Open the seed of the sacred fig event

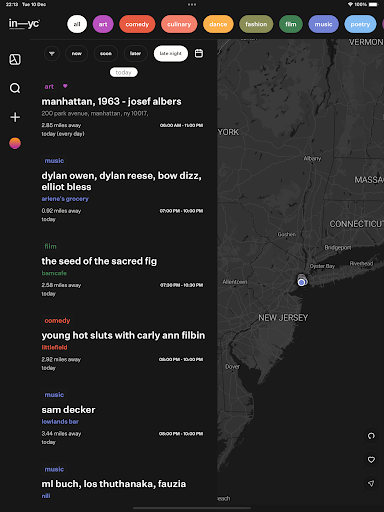99,261
